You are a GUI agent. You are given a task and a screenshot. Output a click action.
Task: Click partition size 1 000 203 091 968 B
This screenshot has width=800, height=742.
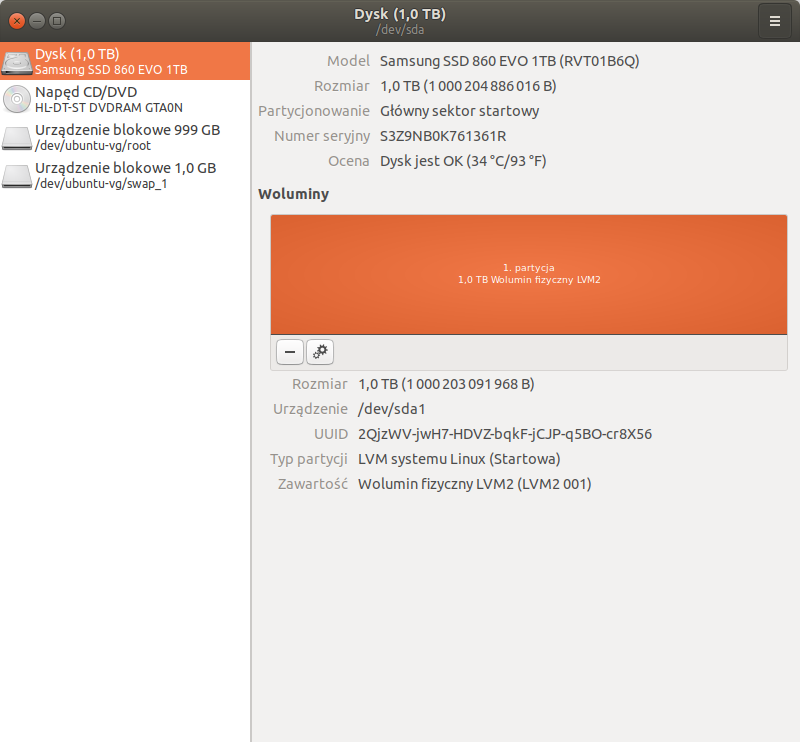[x=446, y=384]
